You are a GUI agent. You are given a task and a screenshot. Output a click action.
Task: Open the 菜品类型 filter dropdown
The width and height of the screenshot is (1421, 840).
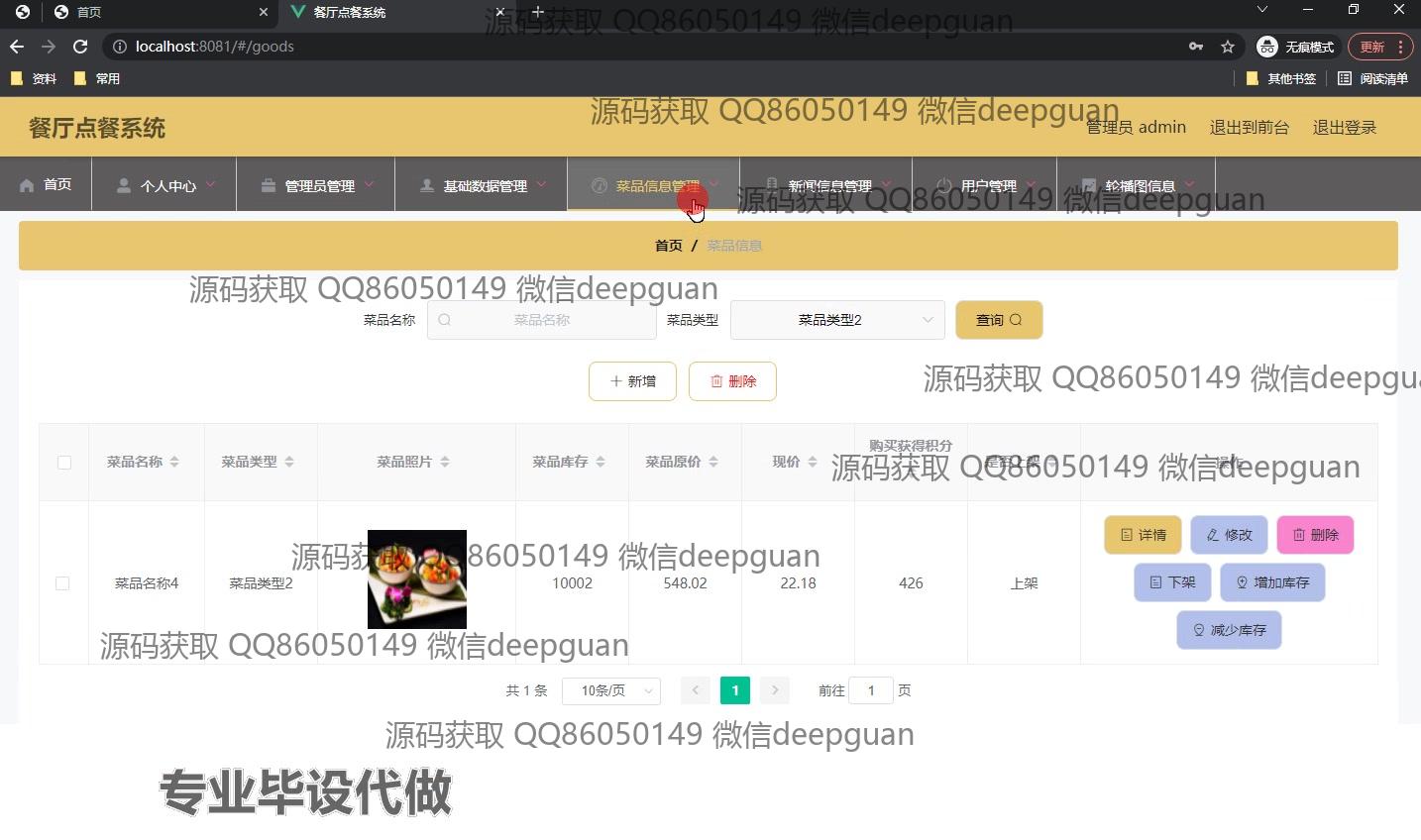pyautogui.click(x=836, y=320)
